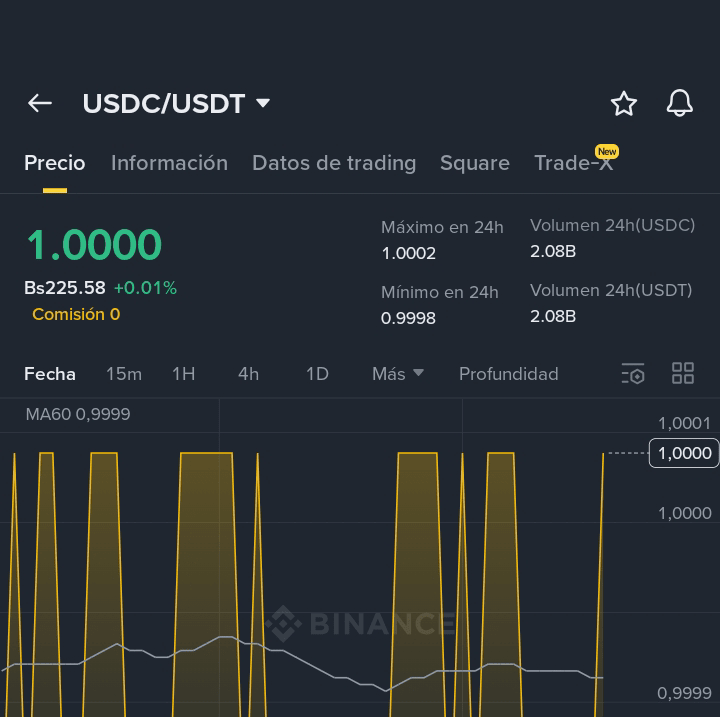The image size is (720, 717).
Task: Tap the Volumen 24h(USDT) value
Action: coord(553,316)
